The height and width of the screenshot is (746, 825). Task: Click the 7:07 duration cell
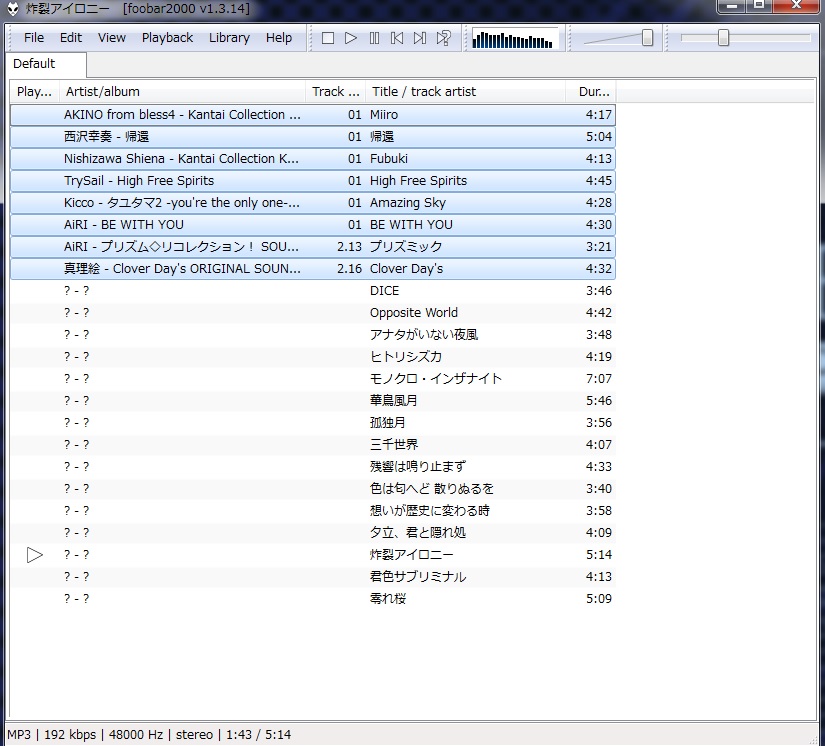click(x=599, y=379)
